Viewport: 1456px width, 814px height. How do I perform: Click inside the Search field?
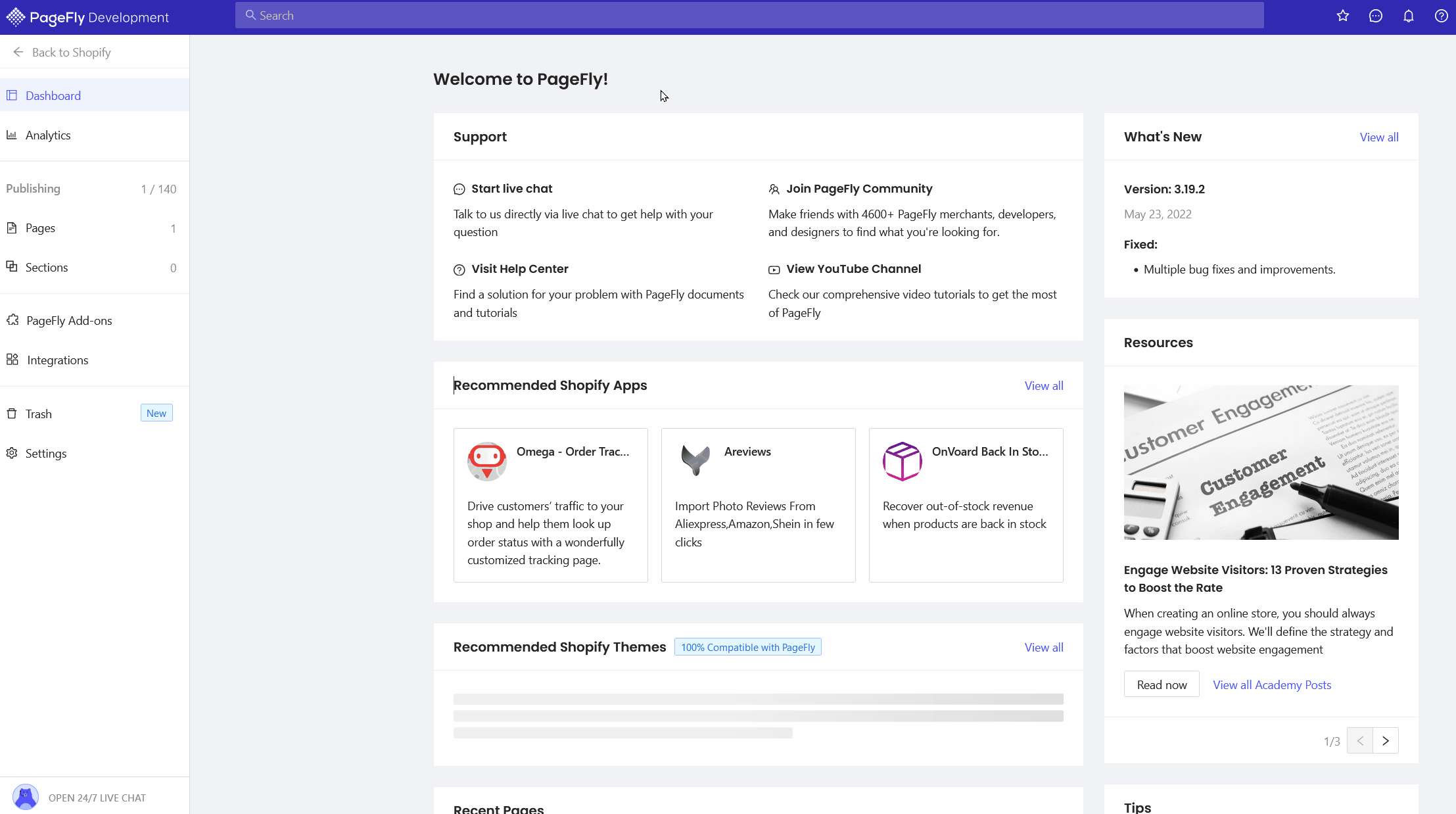tap(749, 15)
